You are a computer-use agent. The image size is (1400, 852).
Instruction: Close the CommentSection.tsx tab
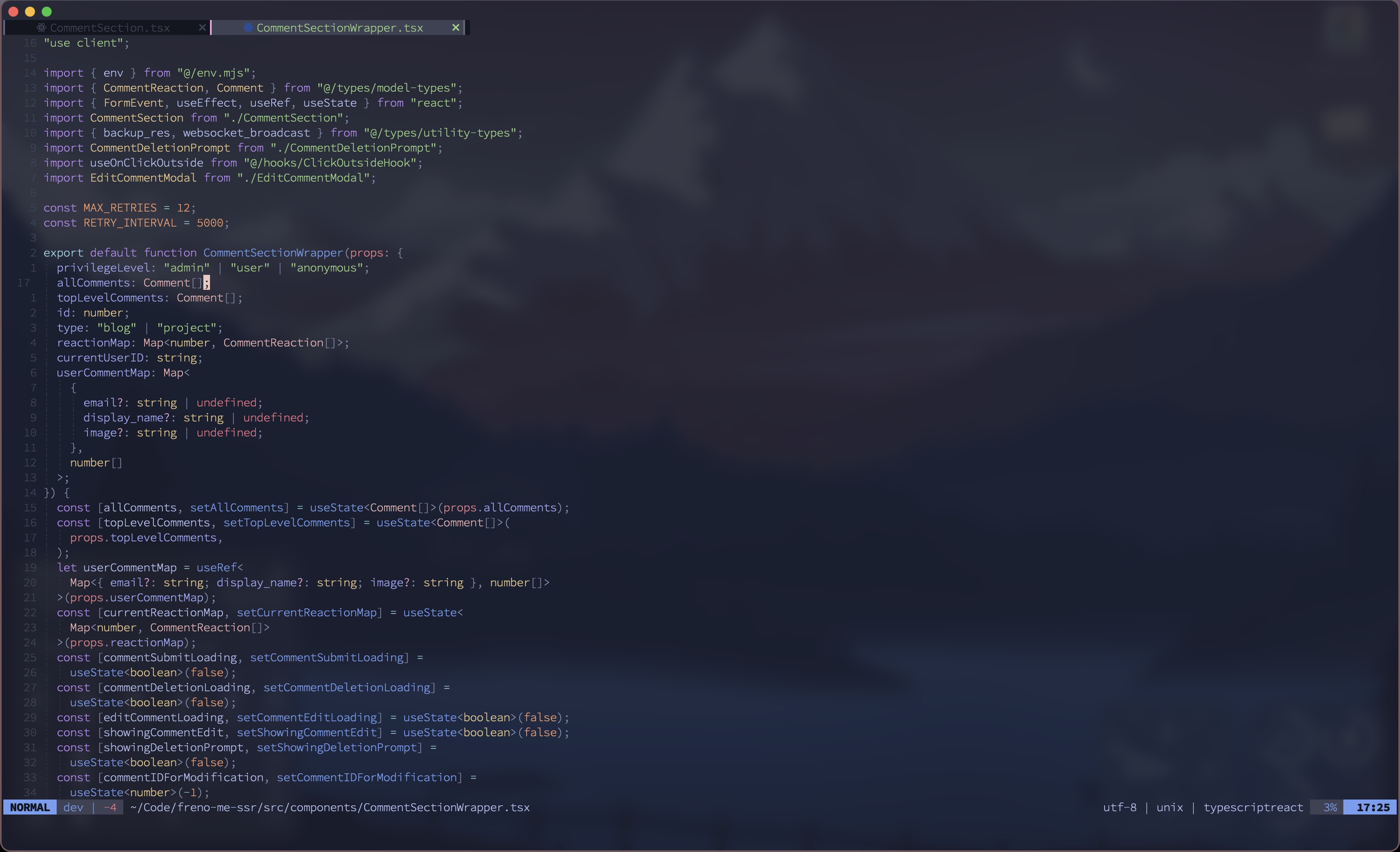pos(202,28)
